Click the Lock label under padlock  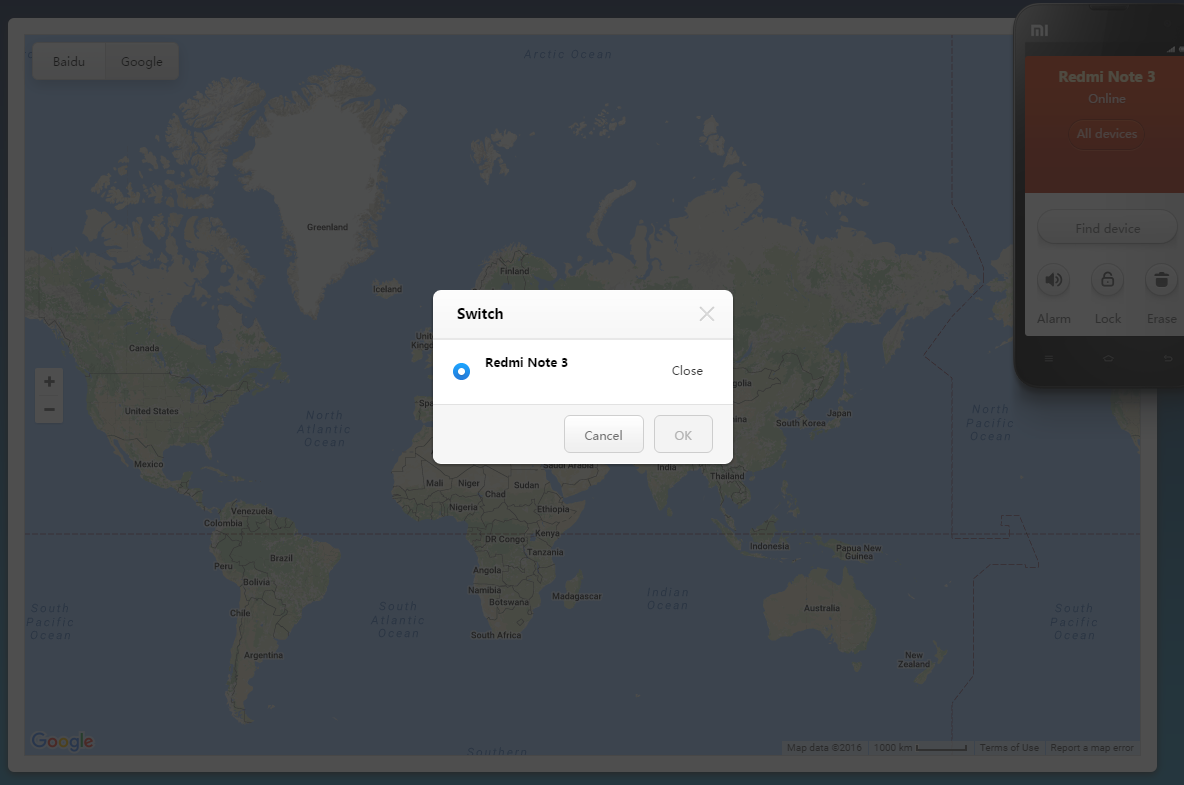1108,319
